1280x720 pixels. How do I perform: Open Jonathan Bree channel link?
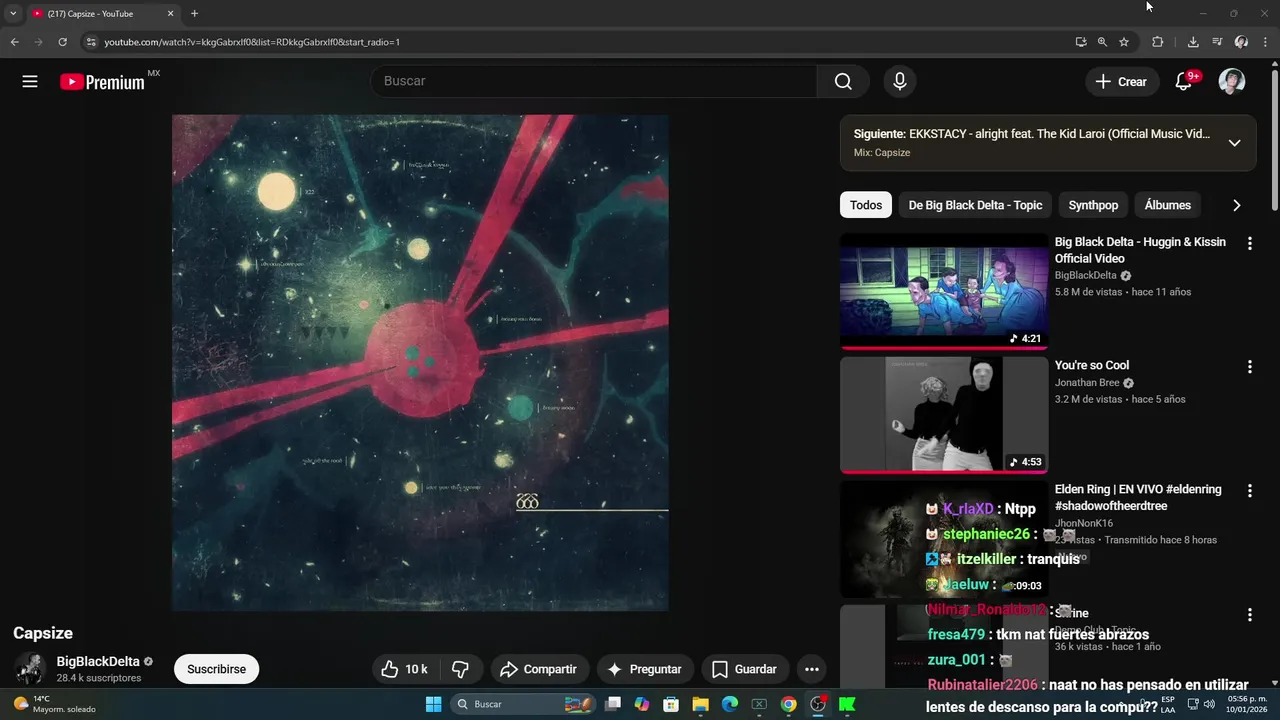1087,383
